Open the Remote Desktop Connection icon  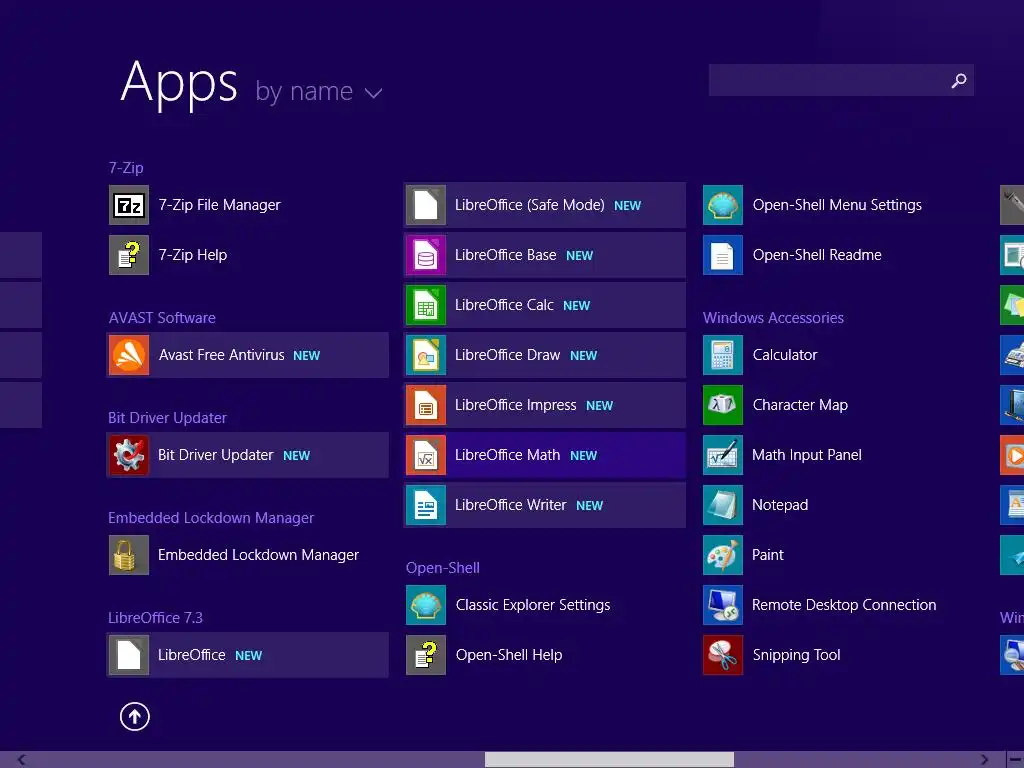pos(723,605)
